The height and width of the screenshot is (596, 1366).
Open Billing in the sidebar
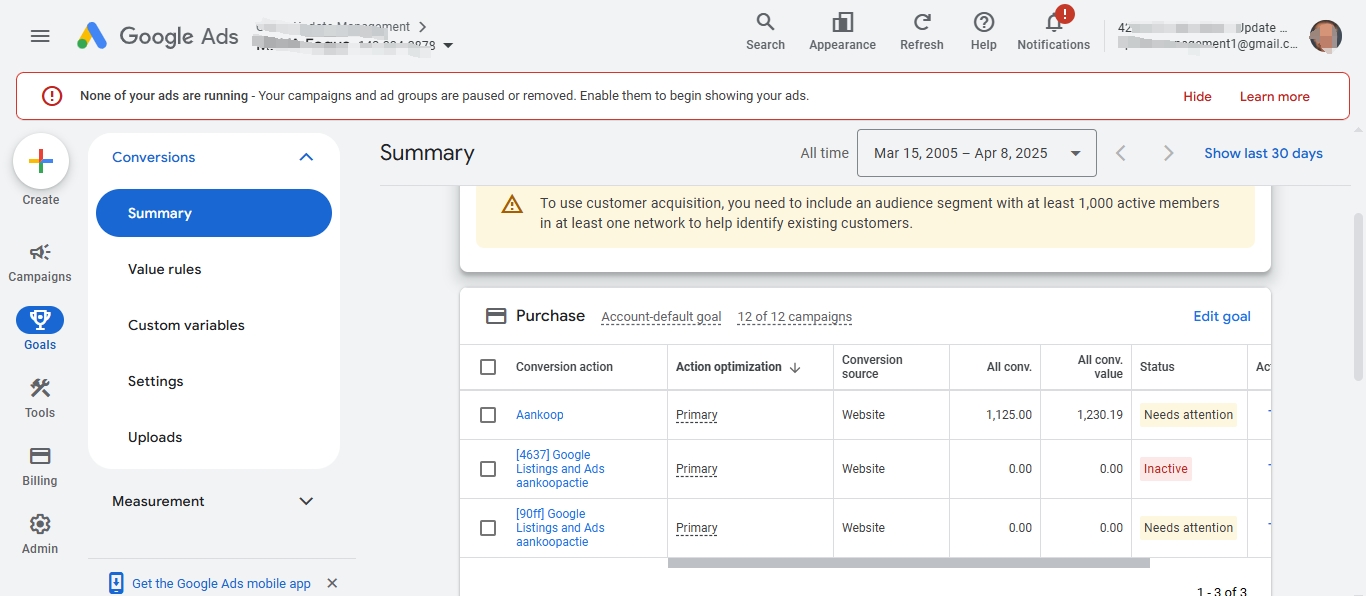point(40,466)
